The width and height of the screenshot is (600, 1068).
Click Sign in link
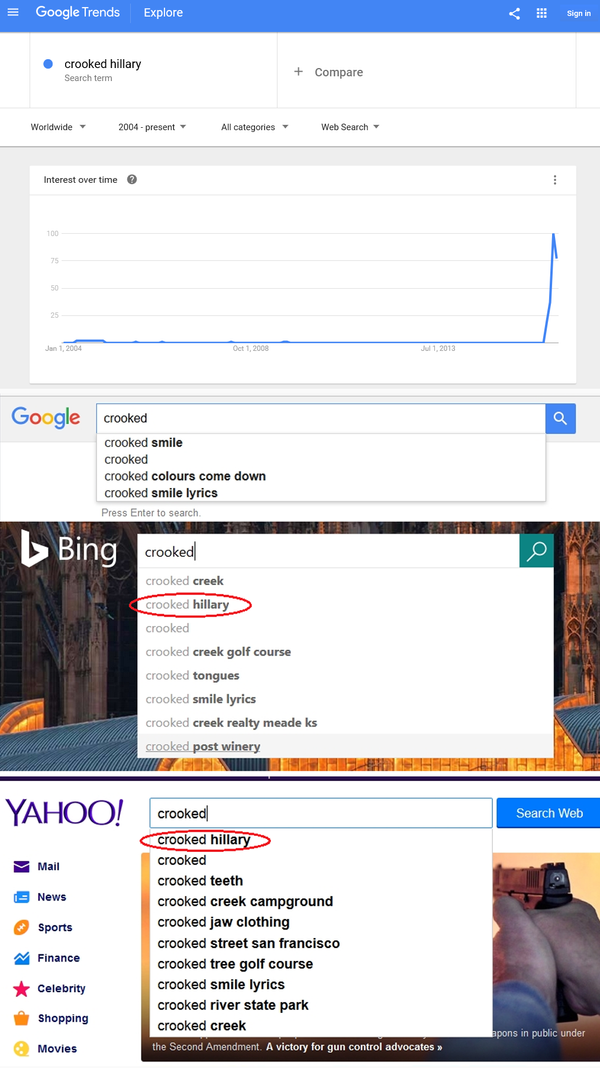click(578, 13)
